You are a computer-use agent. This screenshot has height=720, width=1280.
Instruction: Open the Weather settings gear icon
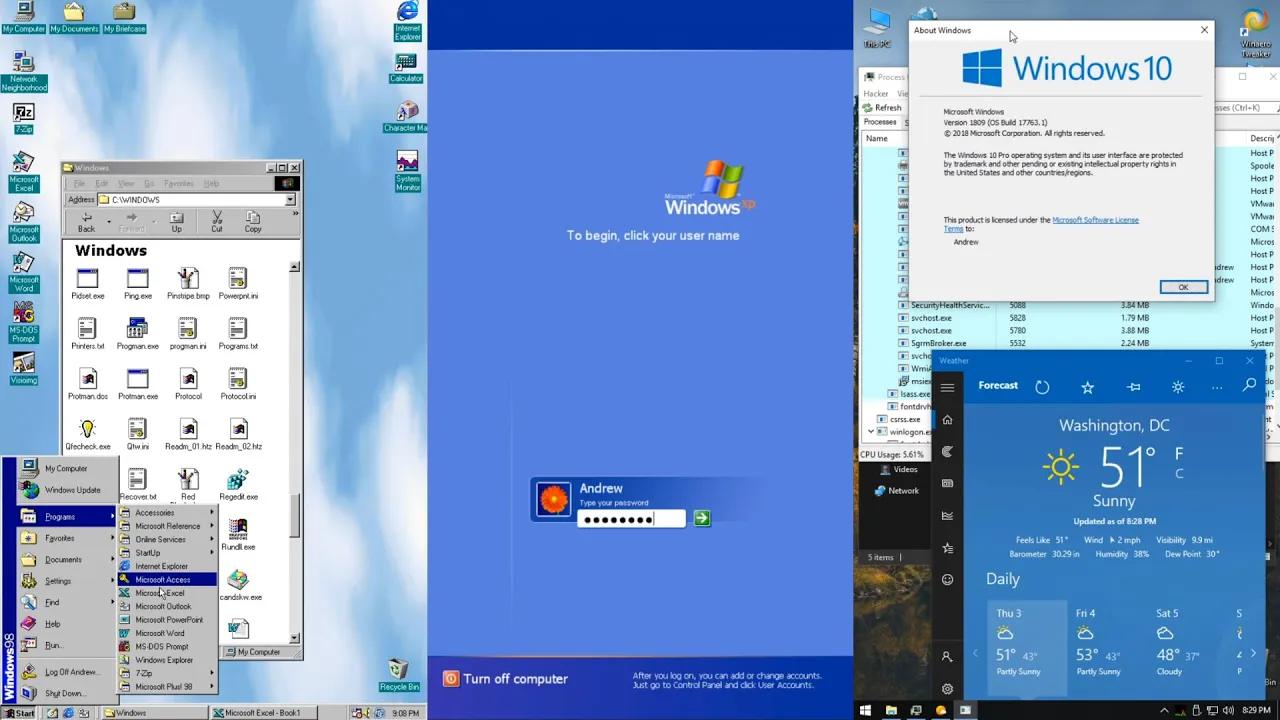coord(947,689)
